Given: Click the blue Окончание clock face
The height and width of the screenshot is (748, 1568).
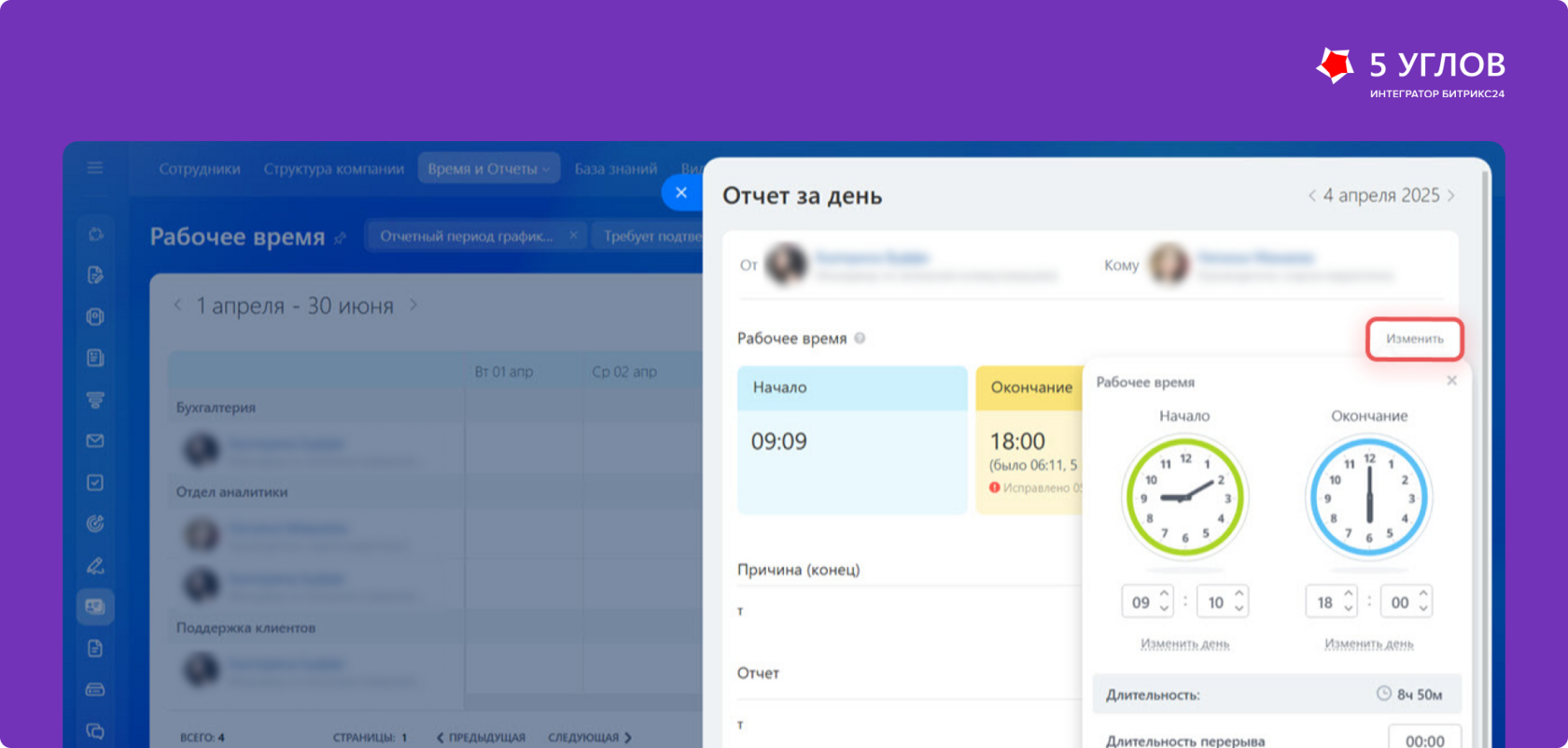Looking at the screenshot, I should (1368, 497).
